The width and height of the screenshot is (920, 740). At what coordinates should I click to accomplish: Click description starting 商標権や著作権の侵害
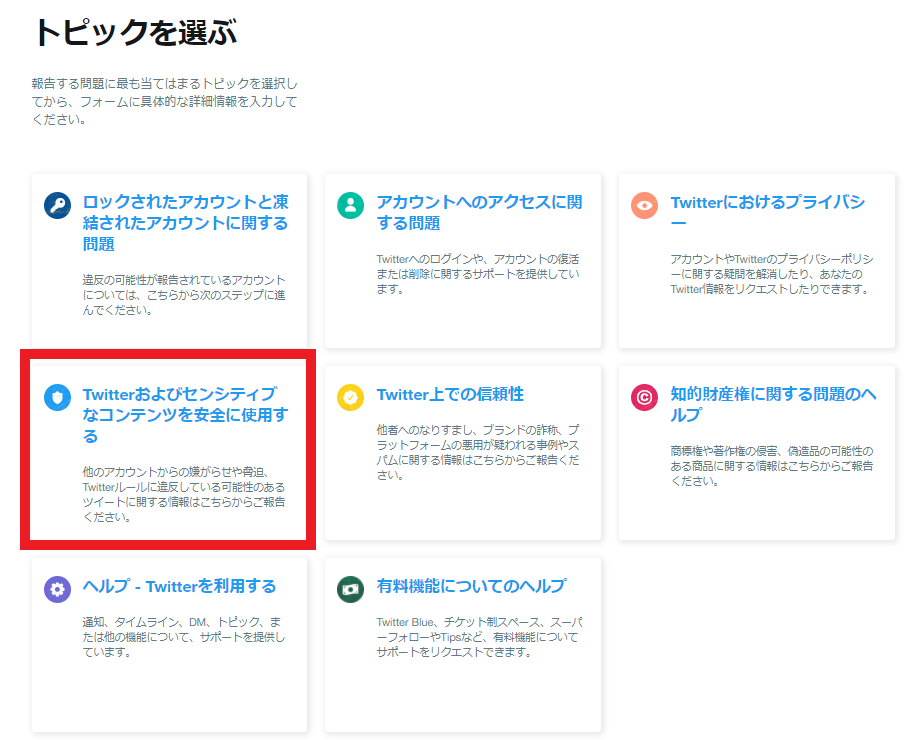point(772,466)
